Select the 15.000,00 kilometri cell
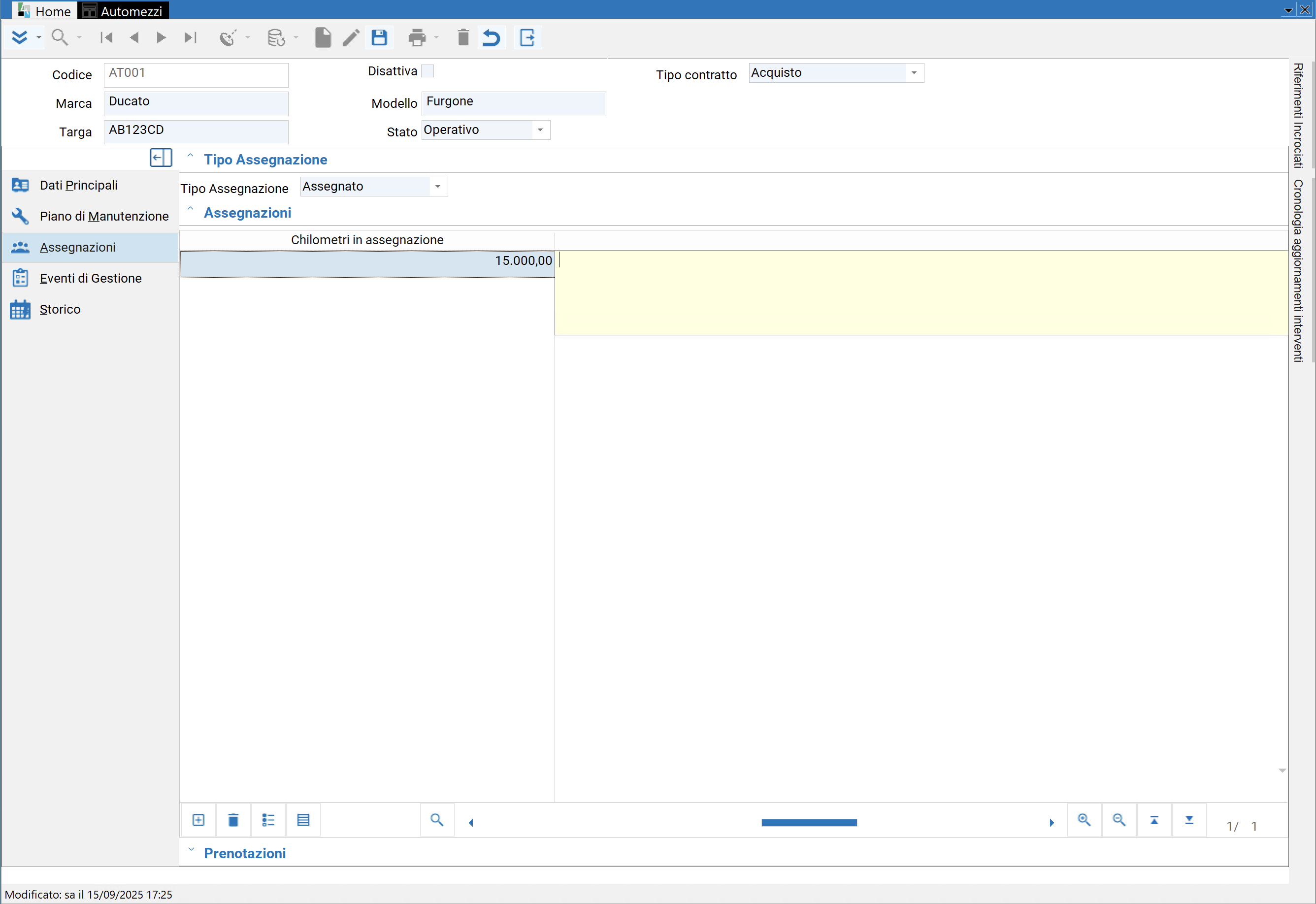The image size is (1316, 904). pos(367,264)
